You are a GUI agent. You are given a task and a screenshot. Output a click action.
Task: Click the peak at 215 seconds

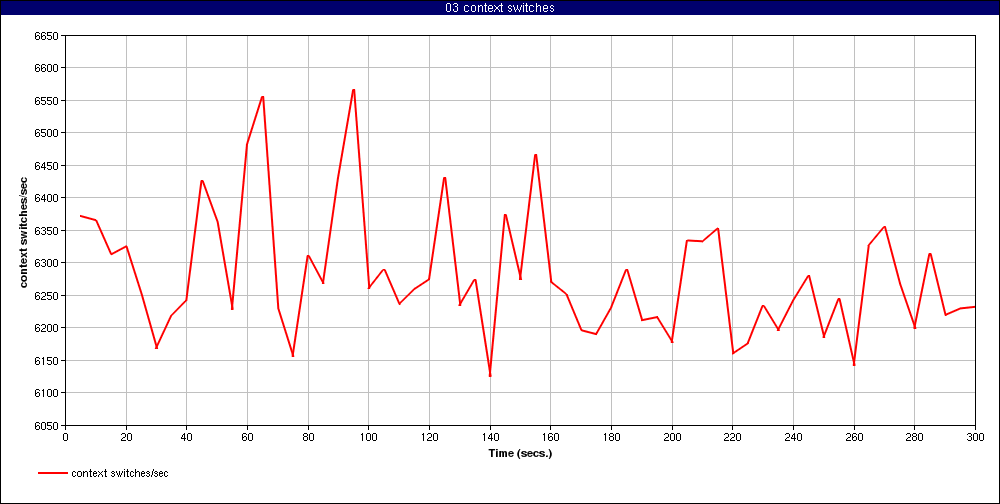tap(717, 229)
